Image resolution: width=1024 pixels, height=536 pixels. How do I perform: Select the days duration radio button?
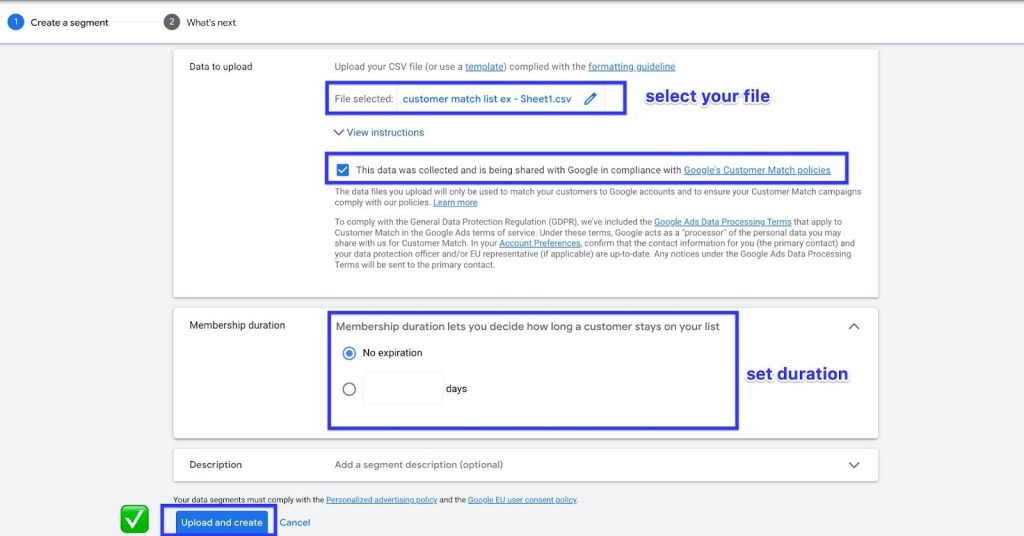[x=349, y=389]
